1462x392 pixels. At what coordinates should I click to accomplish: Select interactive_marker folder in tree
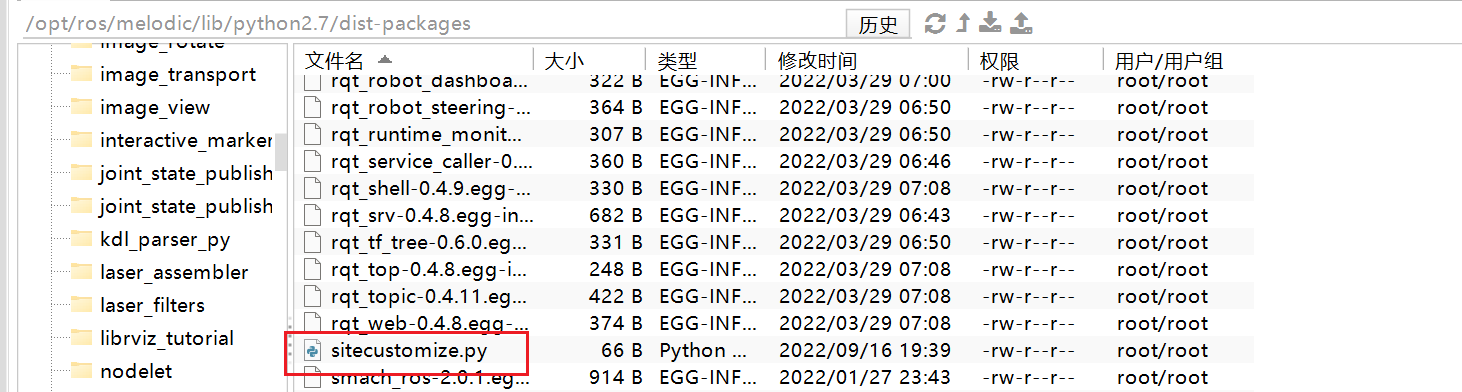[186, 140]
